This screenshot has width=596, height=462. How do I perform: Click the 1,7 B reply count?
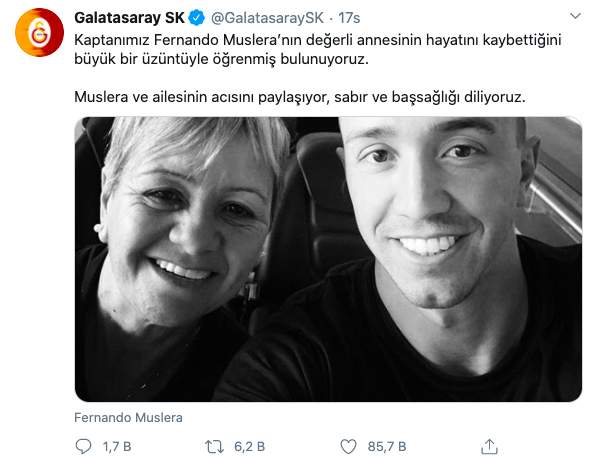117,446
